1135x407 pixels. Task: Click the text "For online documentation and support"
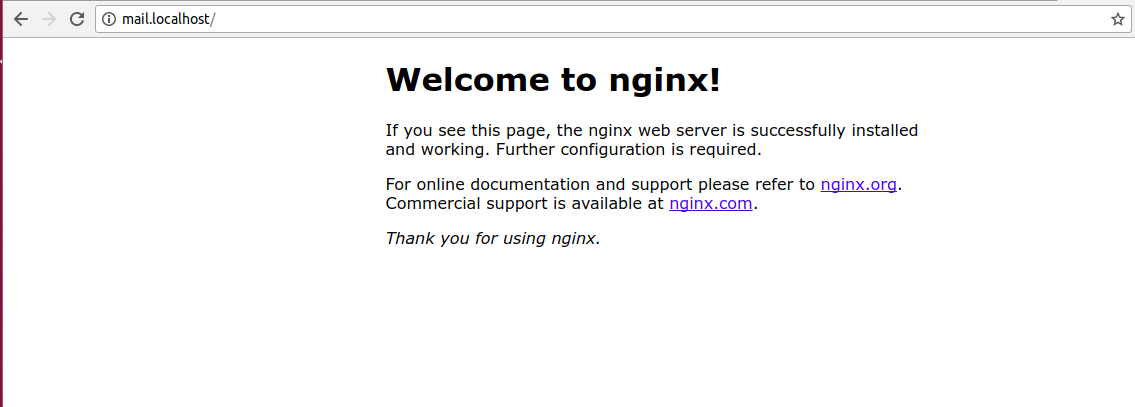(x=539, y=185)
